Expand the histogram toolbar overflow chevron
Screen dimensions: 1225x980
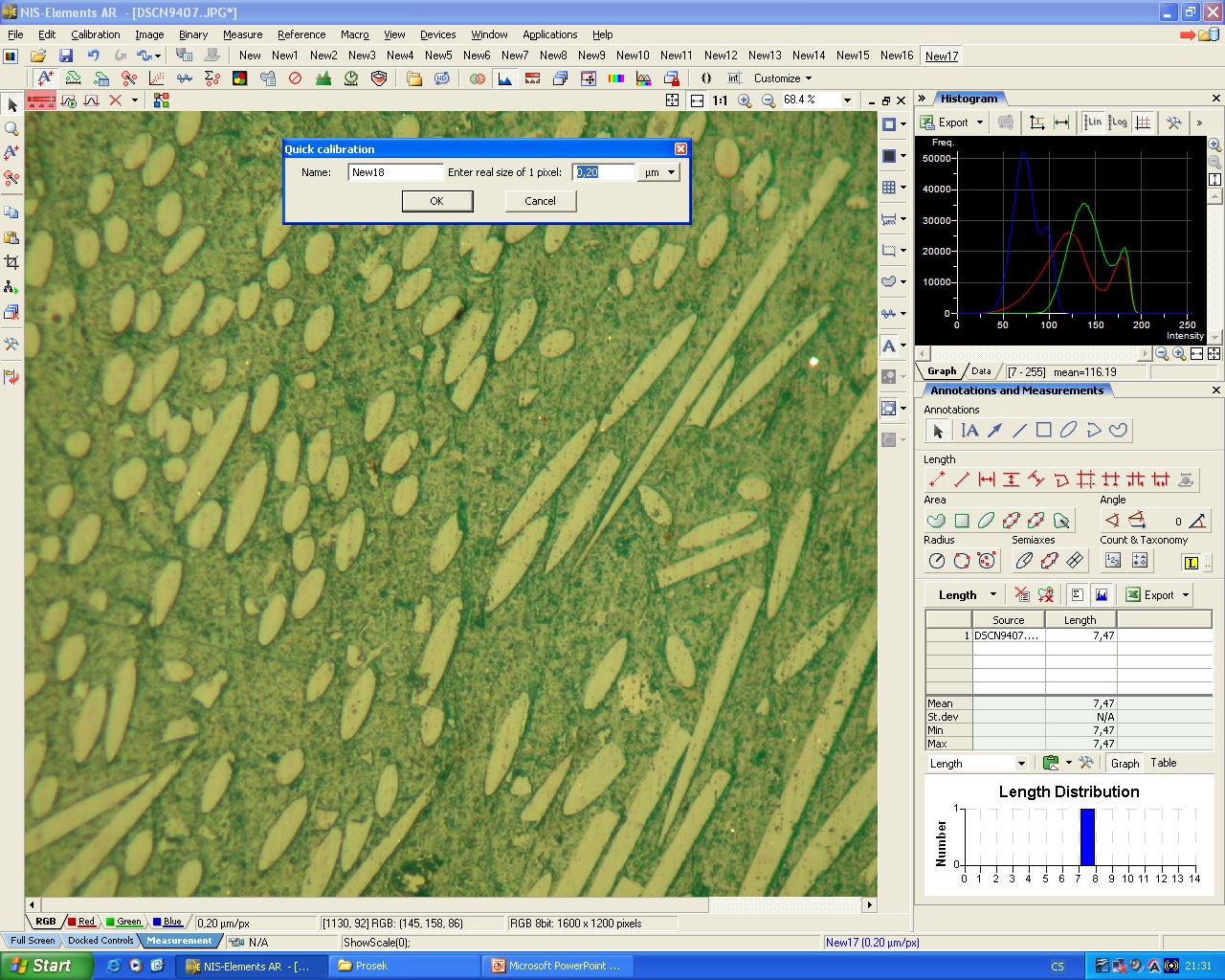[1199, 122]
